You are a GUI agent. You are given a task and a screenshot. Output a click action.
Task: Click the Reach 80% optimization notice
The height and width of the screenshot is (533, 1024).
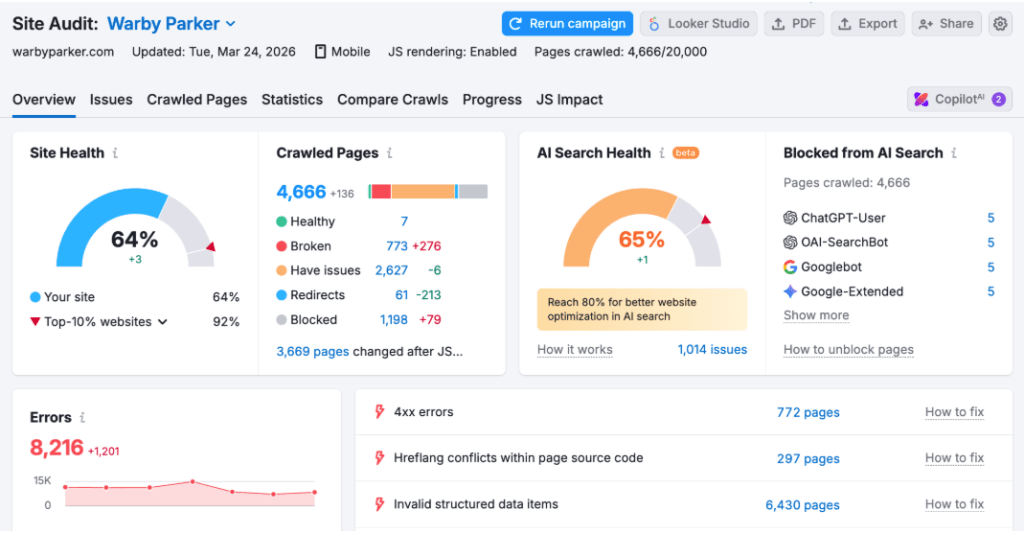tap(642, 309)
